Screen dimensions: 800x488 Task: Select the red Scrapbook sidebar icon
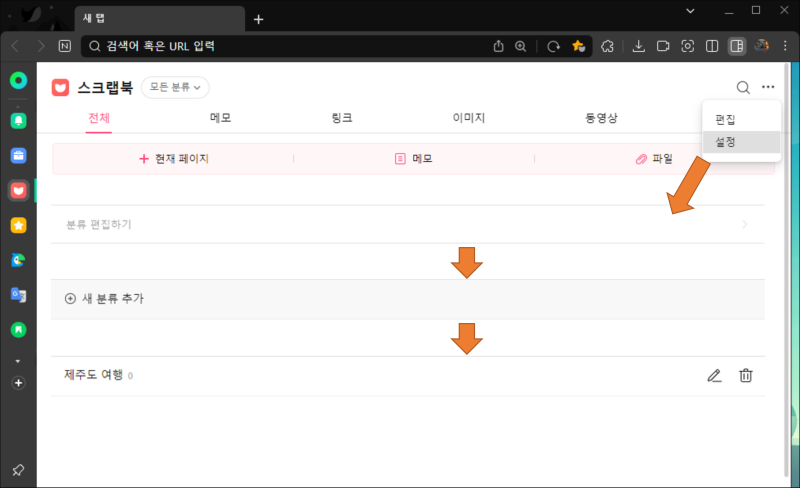[18, 190]
